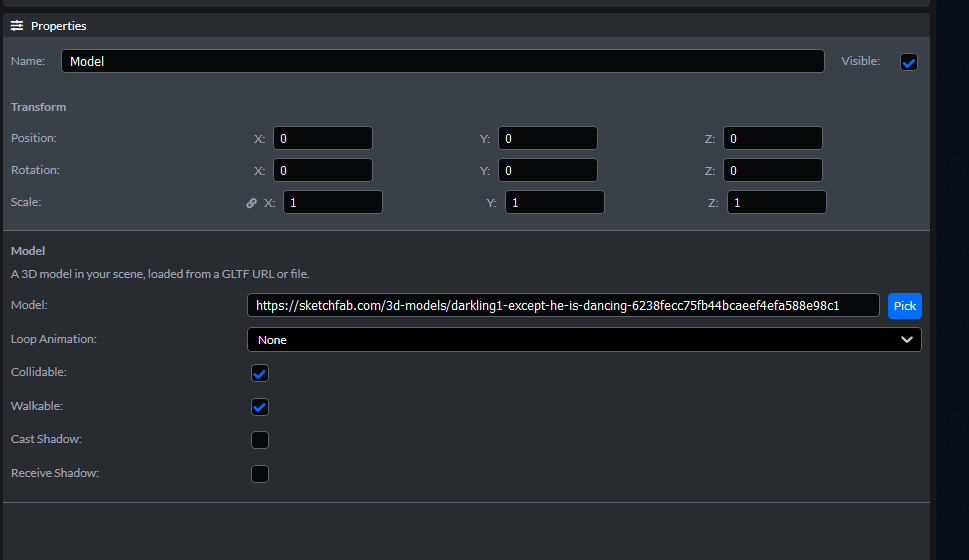This screenshot has width=969, height=560.
Task: Uncheck the Collidable checkbox
Action: click(260, 373)
